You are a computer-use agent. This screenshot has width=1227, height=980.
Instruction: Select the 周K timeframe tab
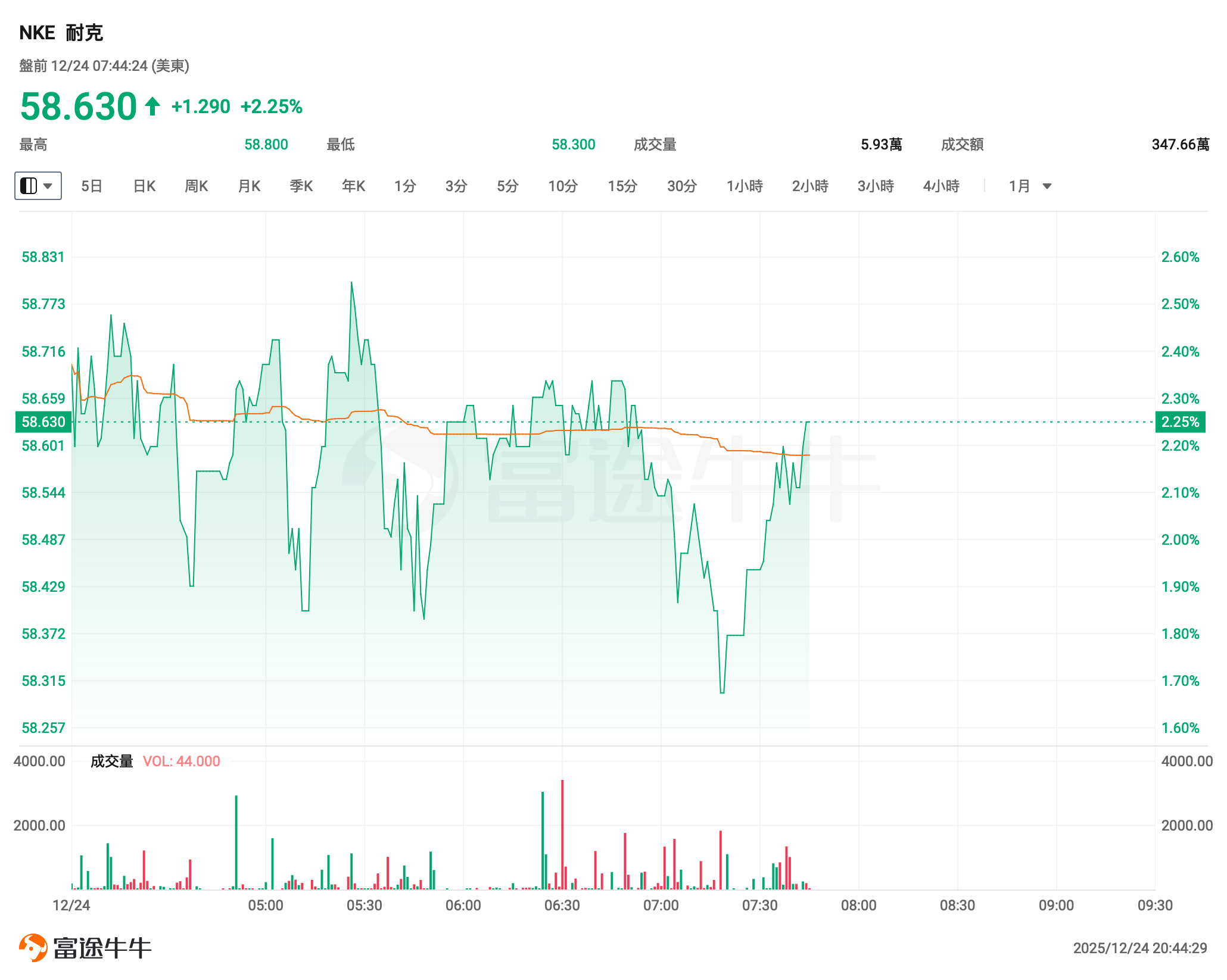pos(197,186)
